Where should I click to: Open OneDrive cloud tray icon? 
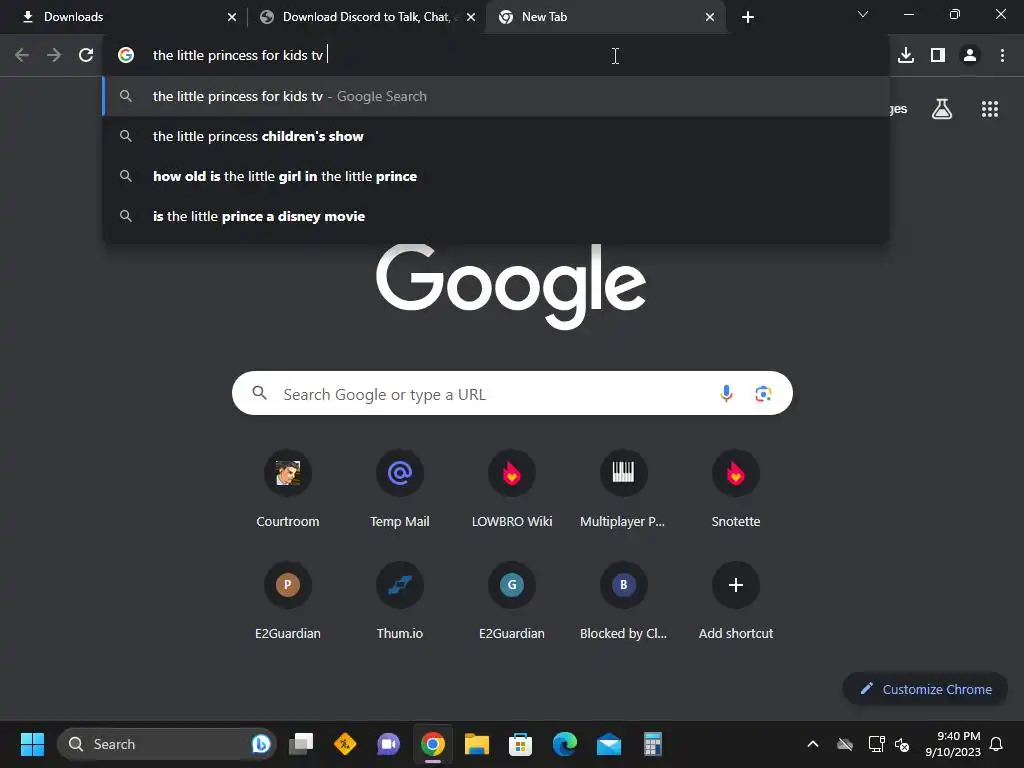point(845,744)
